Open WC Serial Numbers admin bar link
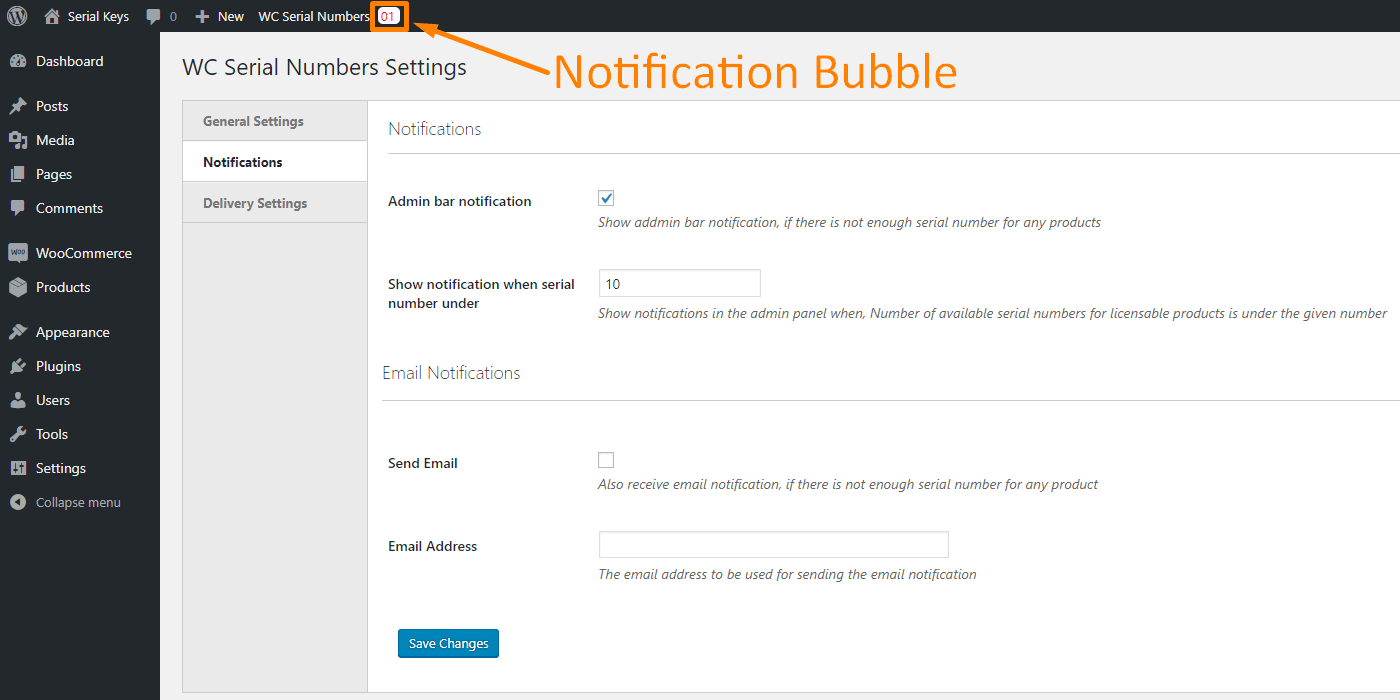This screenshot has height=700, width=1400. (314, 16)
